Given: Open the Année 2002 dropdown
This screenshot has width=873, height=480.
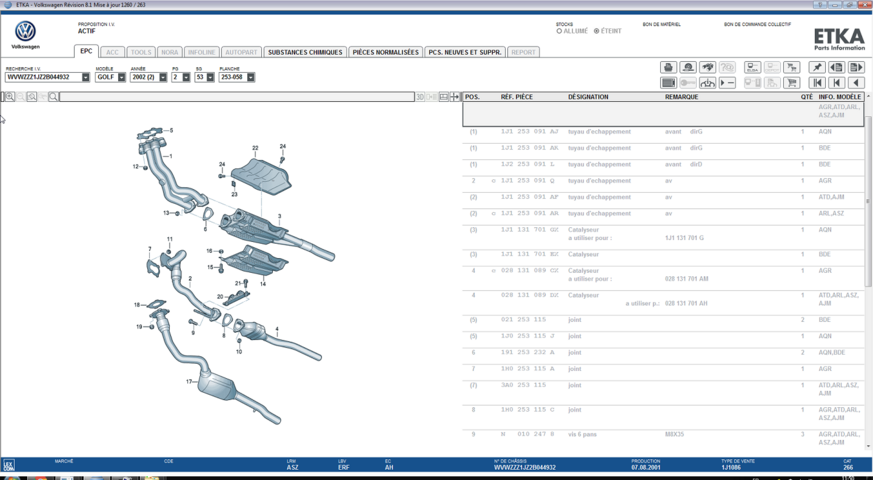Looking at the screenshot, I should tap(163, 77).
